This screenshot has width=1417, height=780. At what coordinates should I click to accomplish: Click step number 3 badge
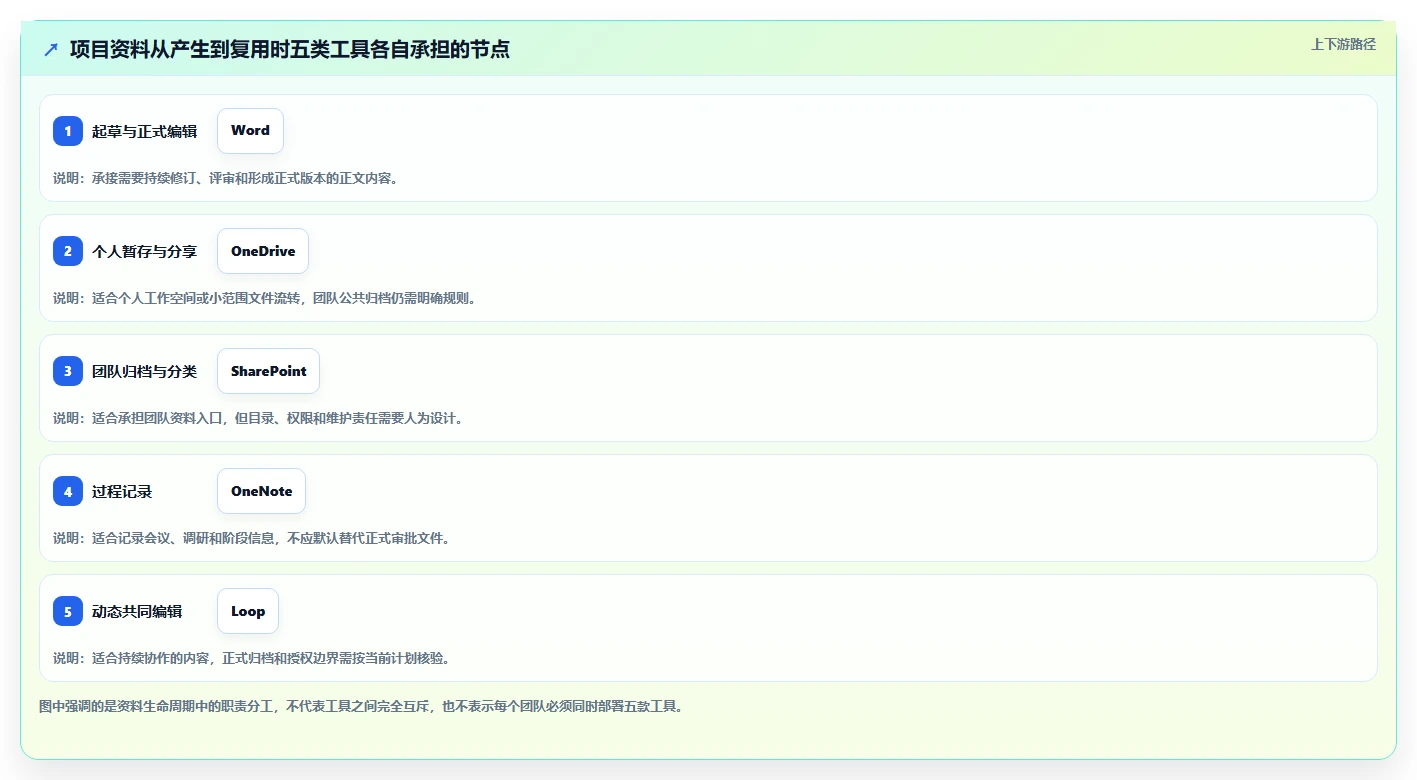click(68, 371)
